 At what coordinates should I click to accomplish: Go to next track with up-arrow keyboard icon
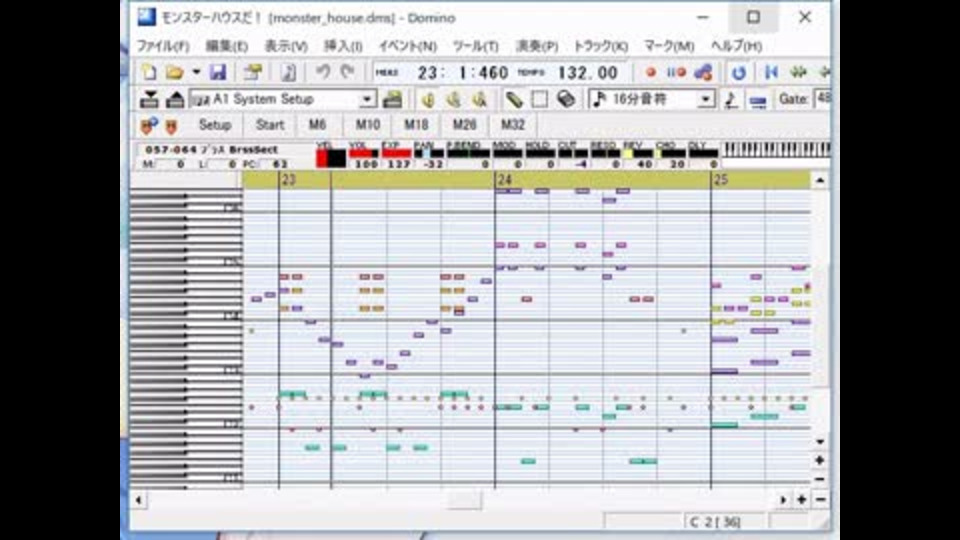point(174,99)
